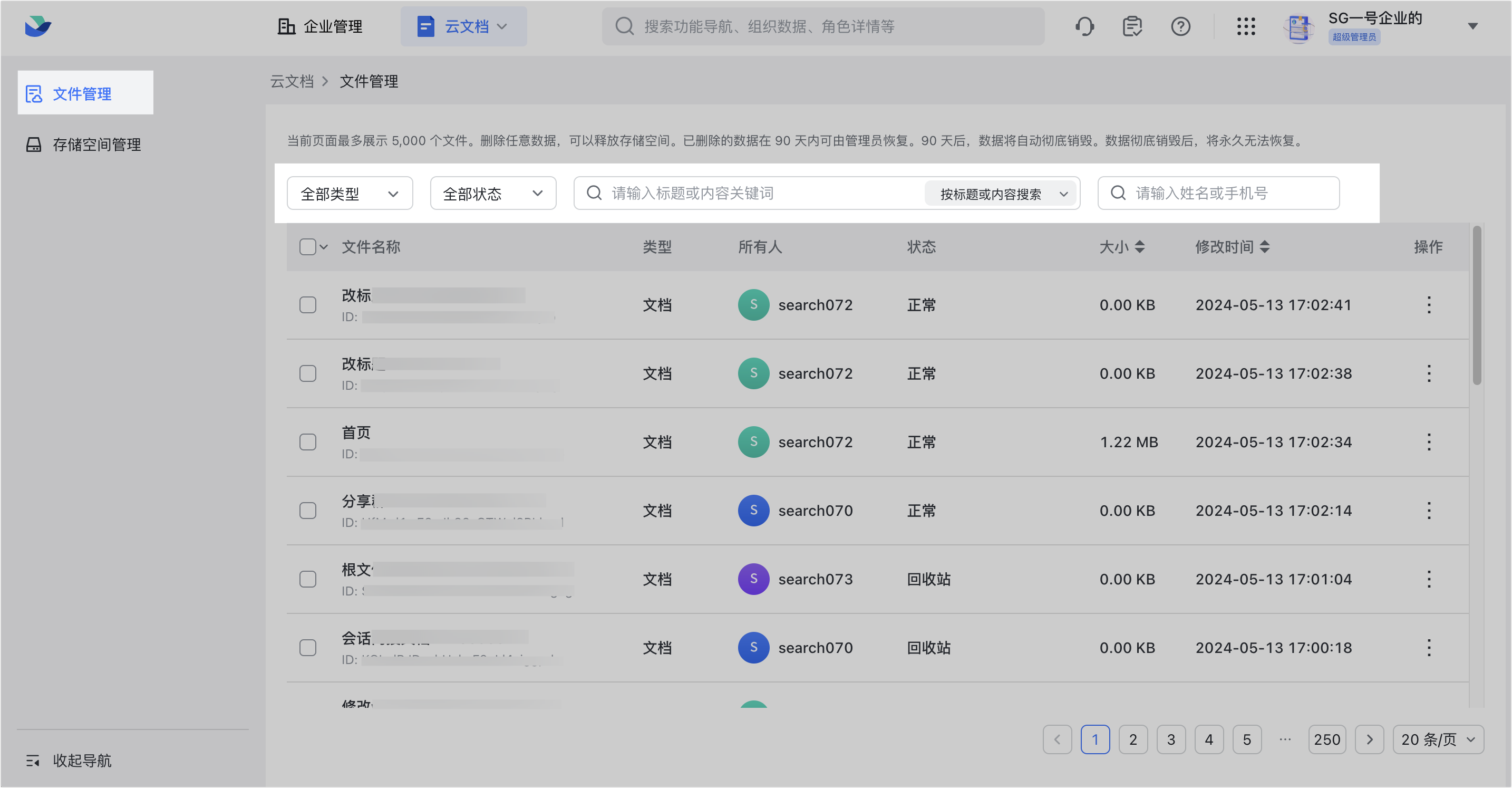Open selection options chevron beside header checkbox

[323, 247]
